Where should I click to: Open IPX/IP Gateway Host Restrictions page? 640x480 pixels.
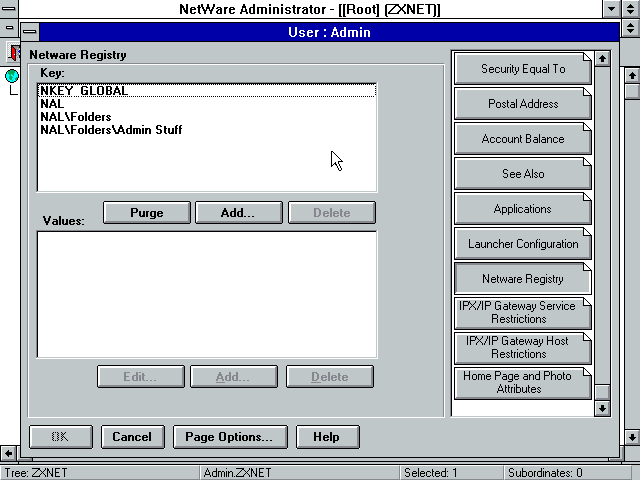click(x=523, y=348)
